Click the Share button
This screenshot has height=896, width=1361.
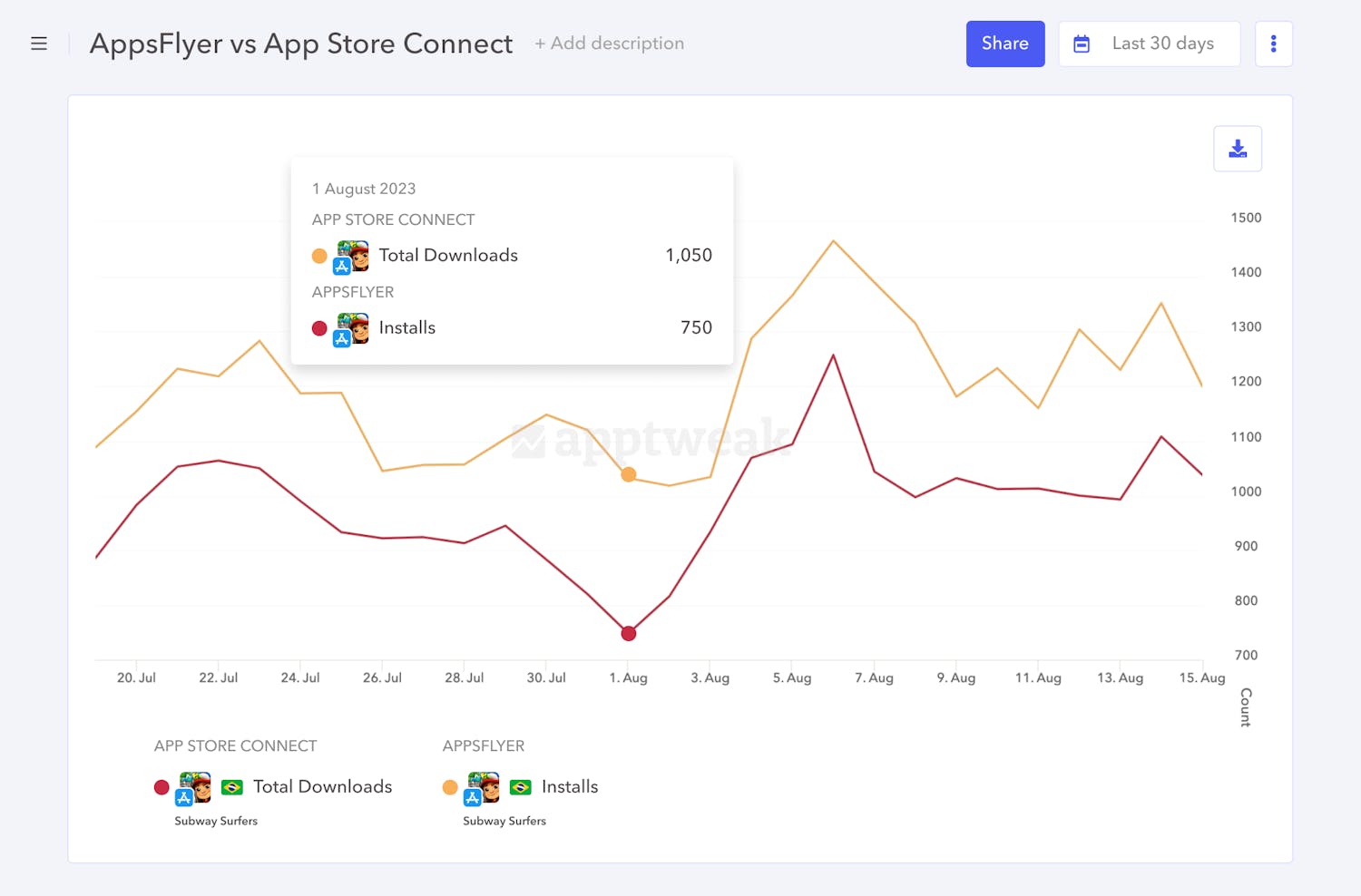1005,43
